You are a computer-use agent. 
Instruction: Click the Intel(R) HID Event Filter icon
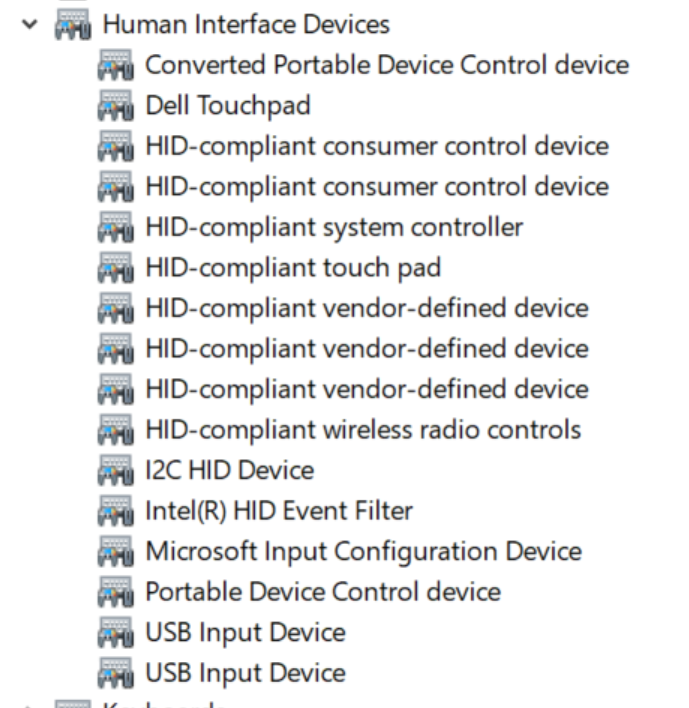[116, 511]
